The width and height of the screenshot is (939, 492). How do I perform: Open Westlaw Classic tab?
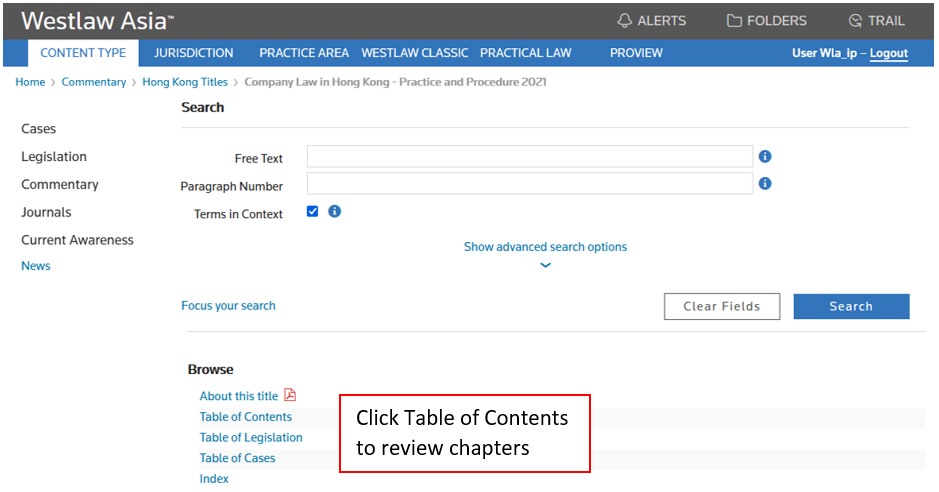point(414,53)
